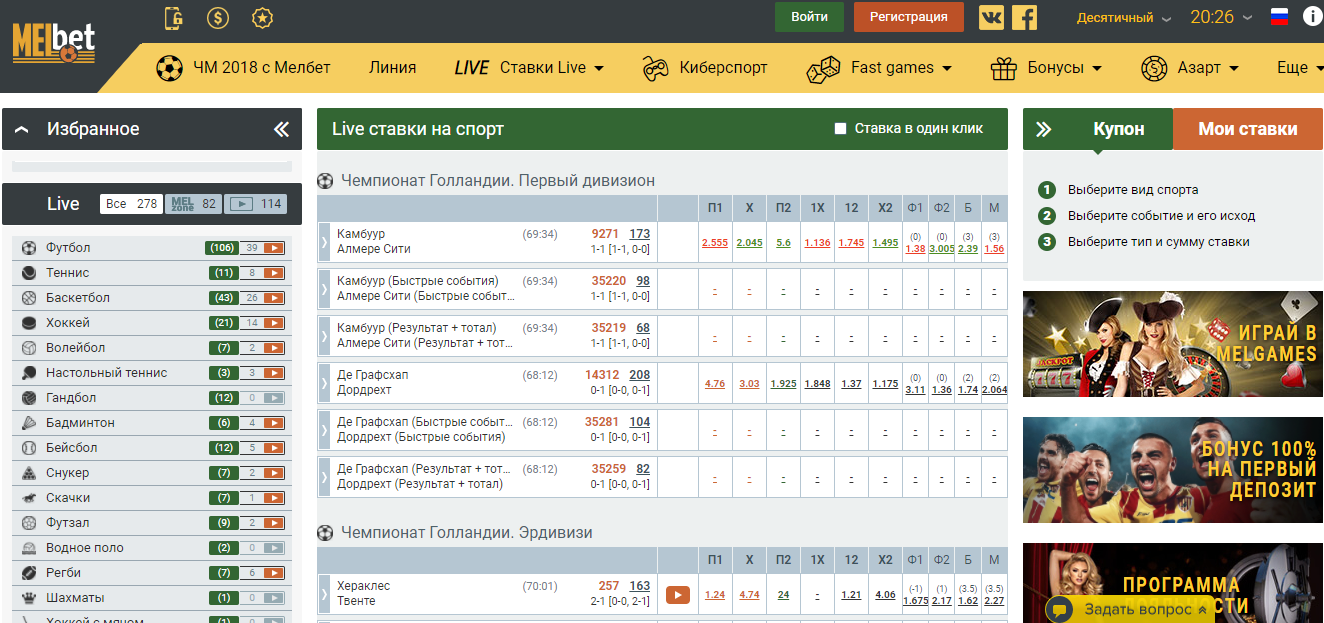Select Баскетбол in the live sports list
The image size is (1324, 623).
click(151, 298)
